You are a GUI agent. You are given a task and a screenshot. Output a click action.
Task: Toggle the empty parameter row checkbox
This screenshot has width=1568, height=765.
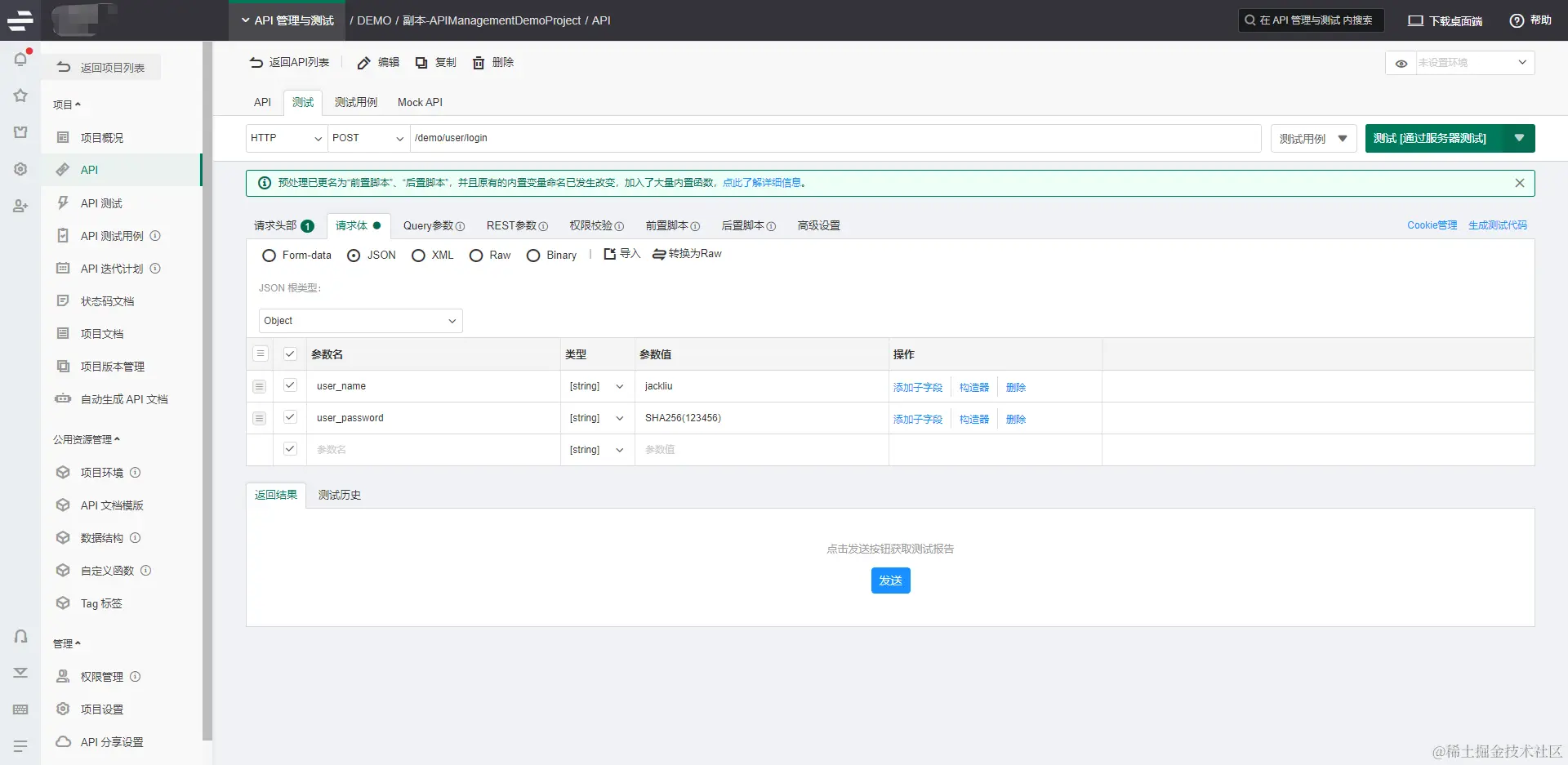(x=290, y=449)
